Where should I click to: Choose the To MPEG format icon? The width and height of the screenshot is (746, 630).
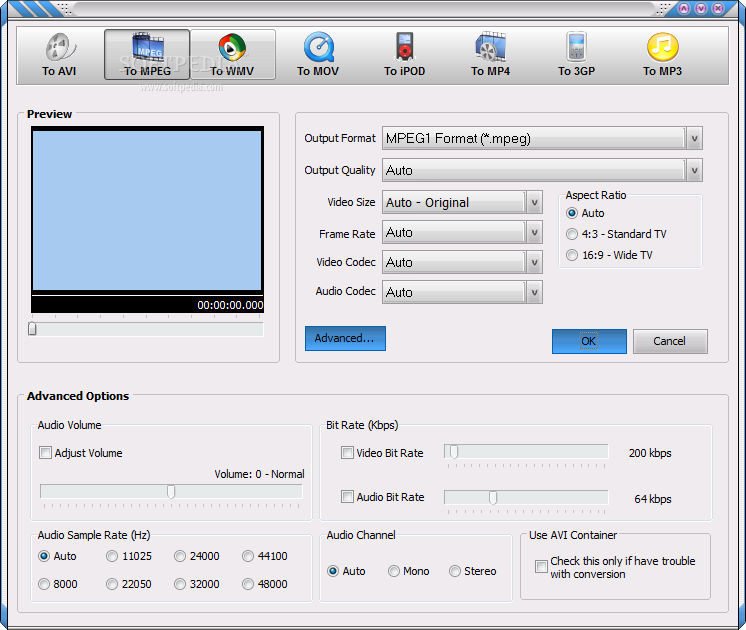point(147,47)
